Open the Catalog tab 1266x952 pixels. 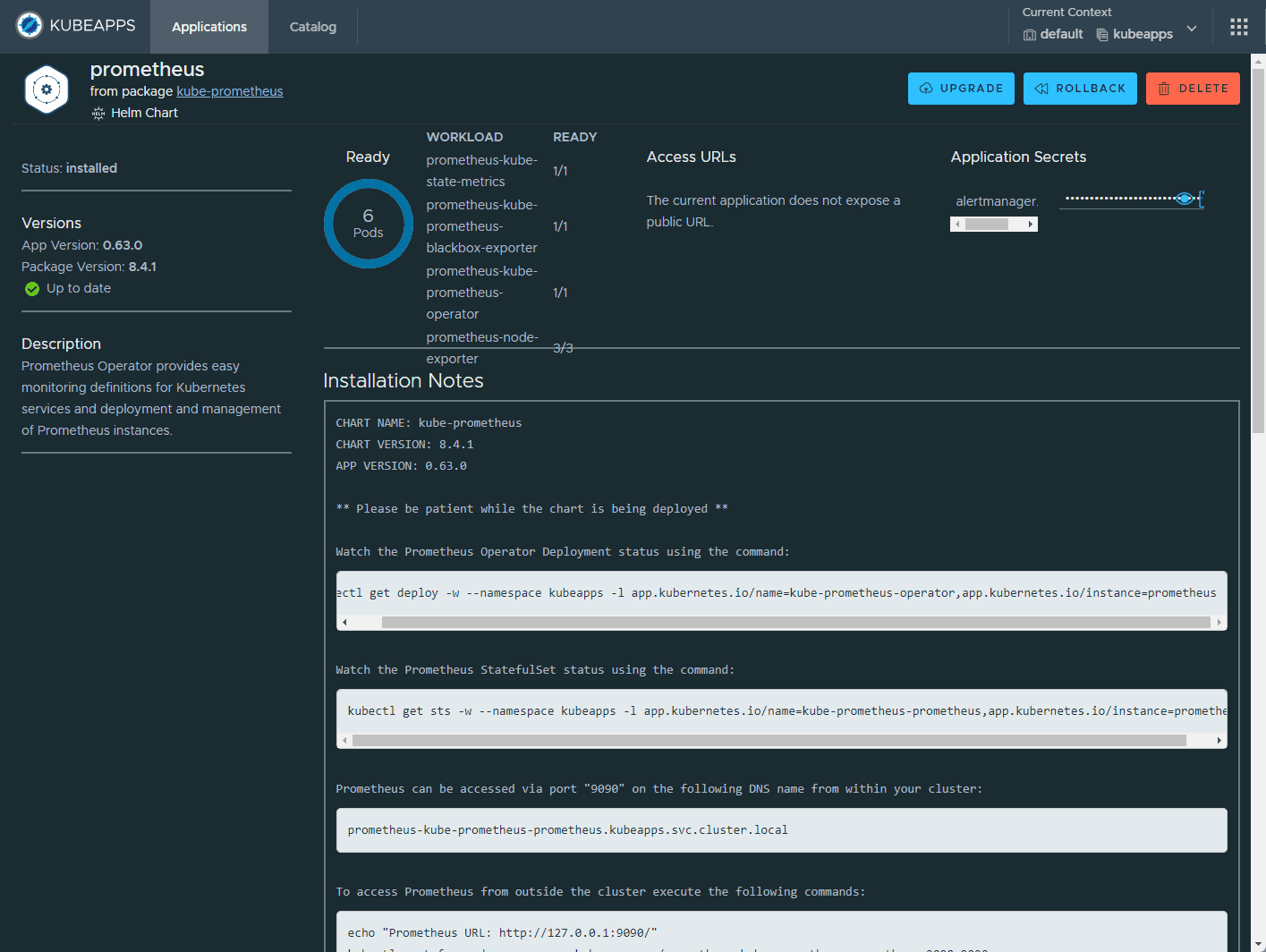[313, 27]
